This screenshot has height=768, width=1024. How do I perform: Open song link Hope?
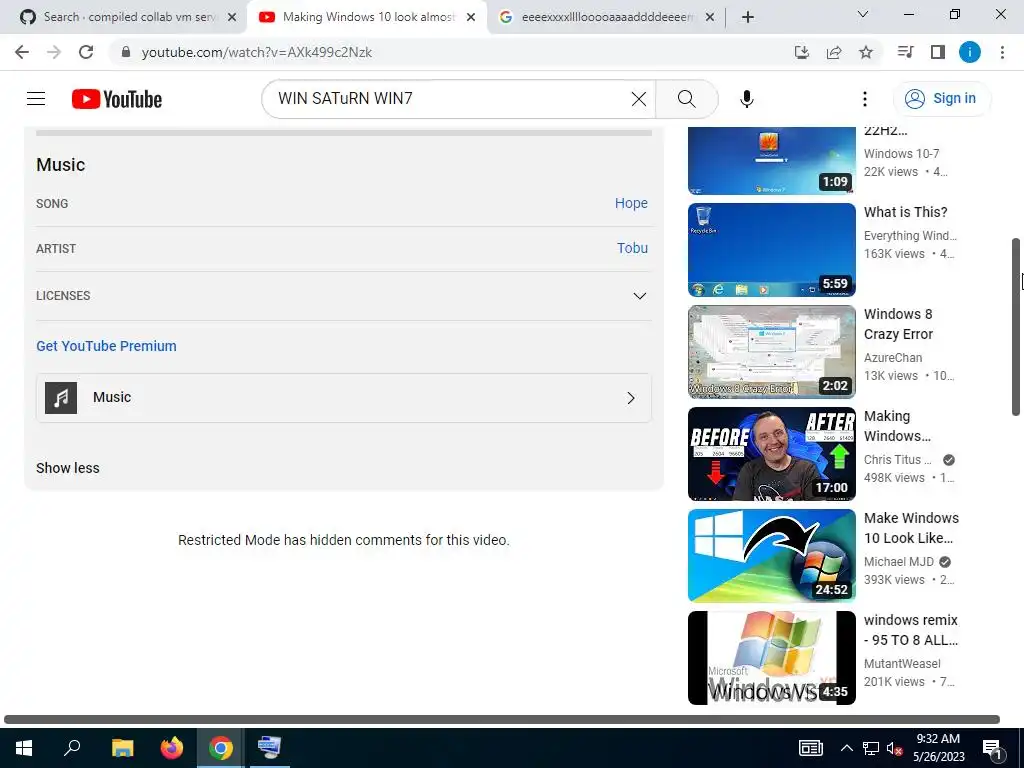pos(631,203)
